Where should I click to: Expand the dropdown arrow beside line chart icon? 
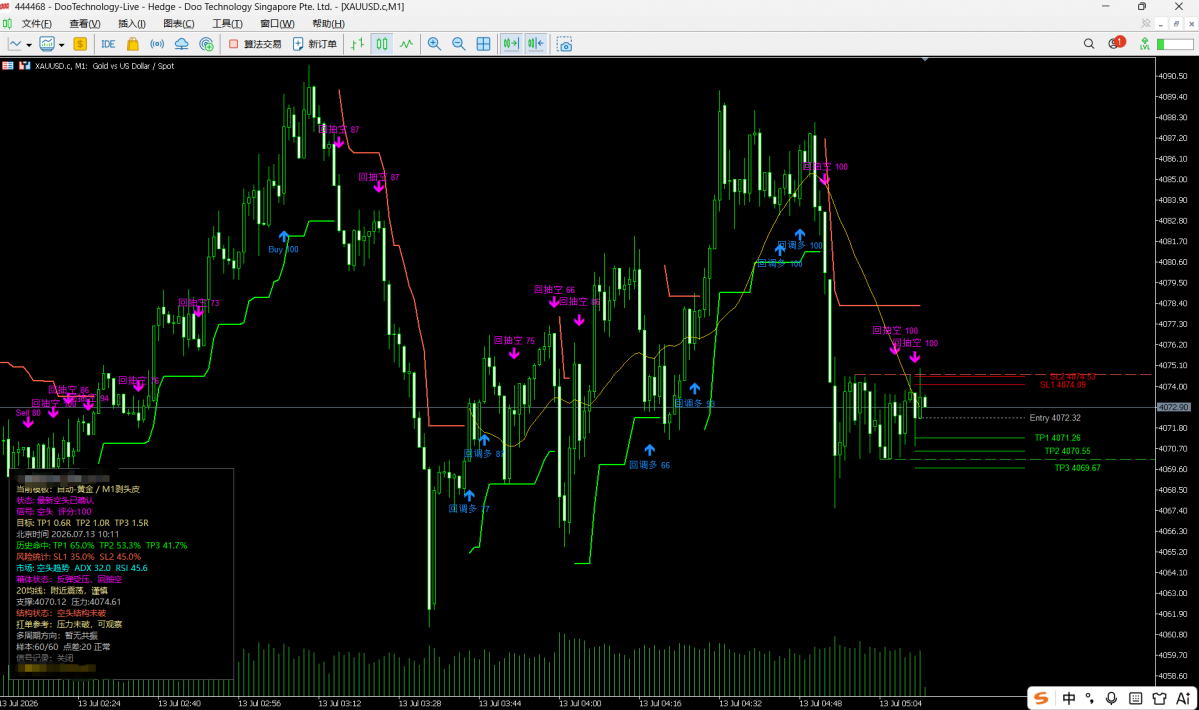click(29, 45)
